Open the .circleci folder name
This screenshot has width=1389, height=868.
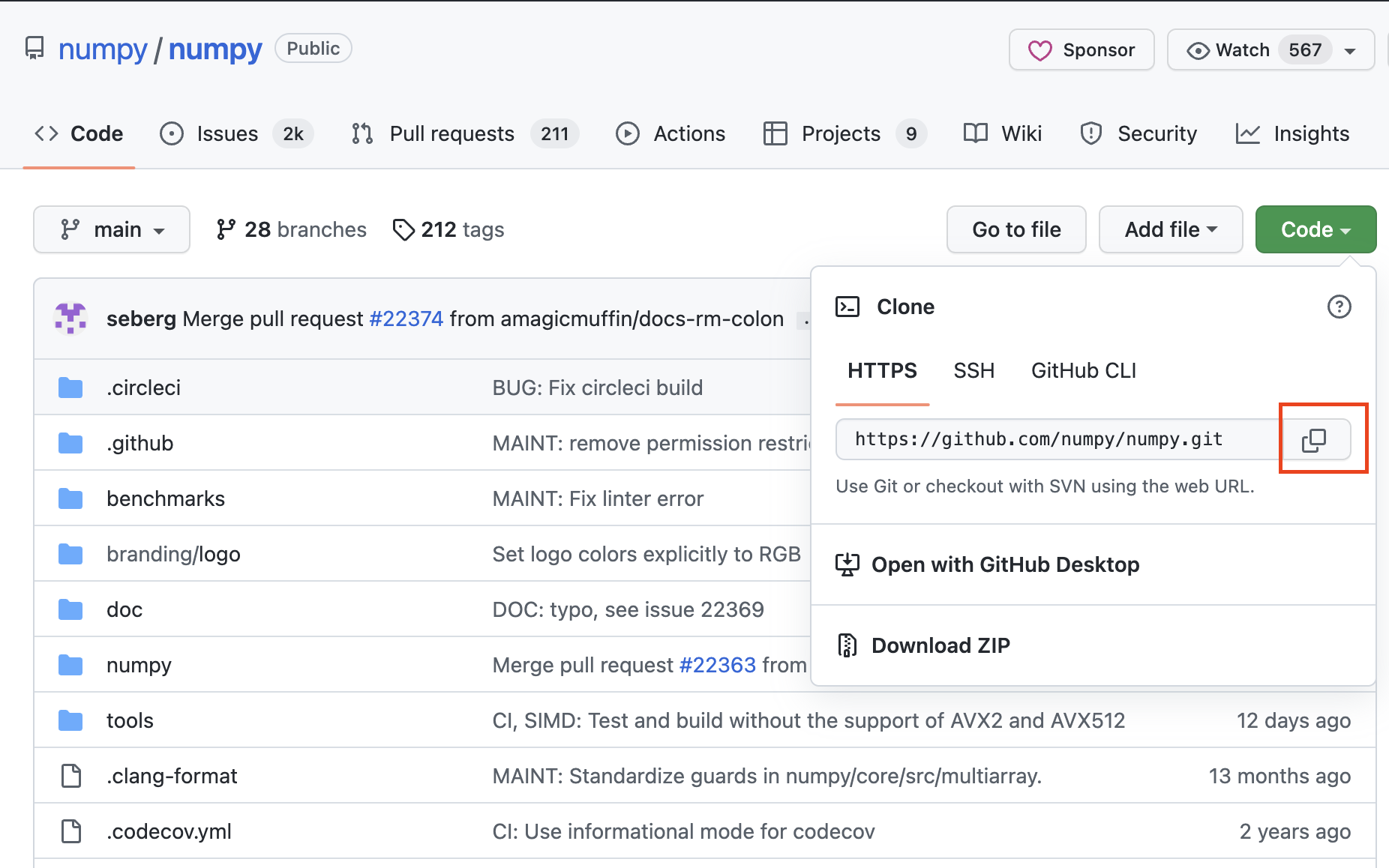pyautogui.click(x=143, y=388)
